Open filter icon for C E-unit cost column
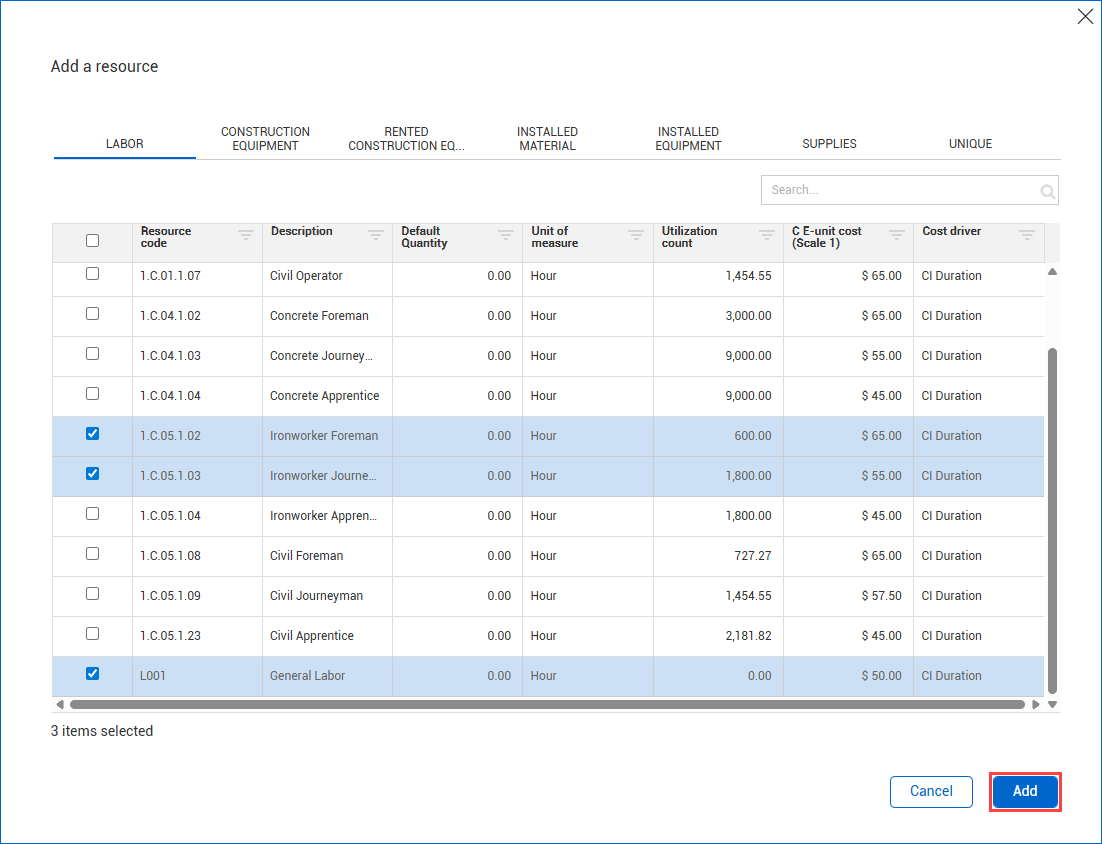The height and width of the screenshot is (844, 1102). click(897, 235)
